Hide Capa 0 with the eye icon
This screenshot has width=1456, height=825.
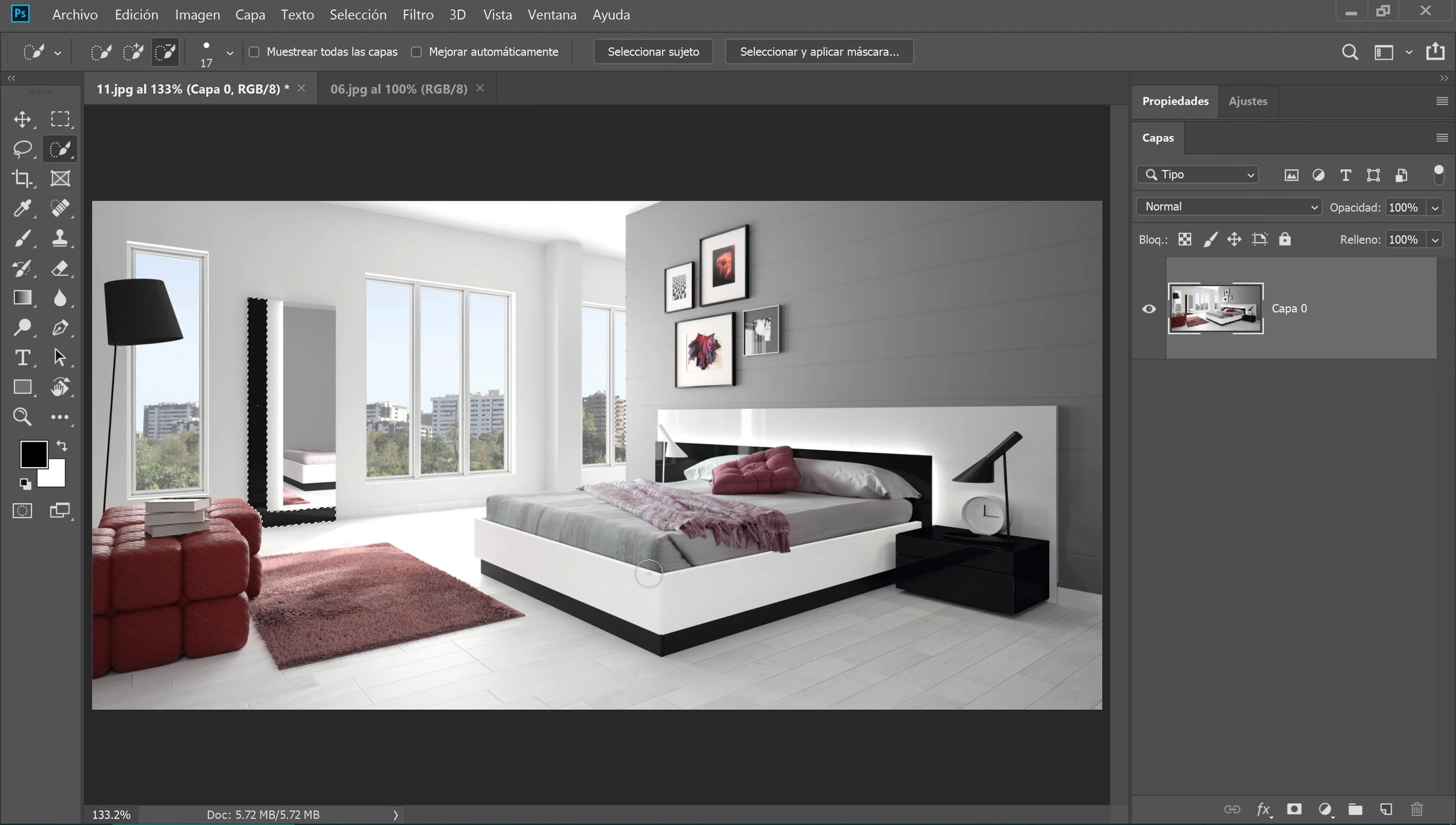(x=1149, y=309)
